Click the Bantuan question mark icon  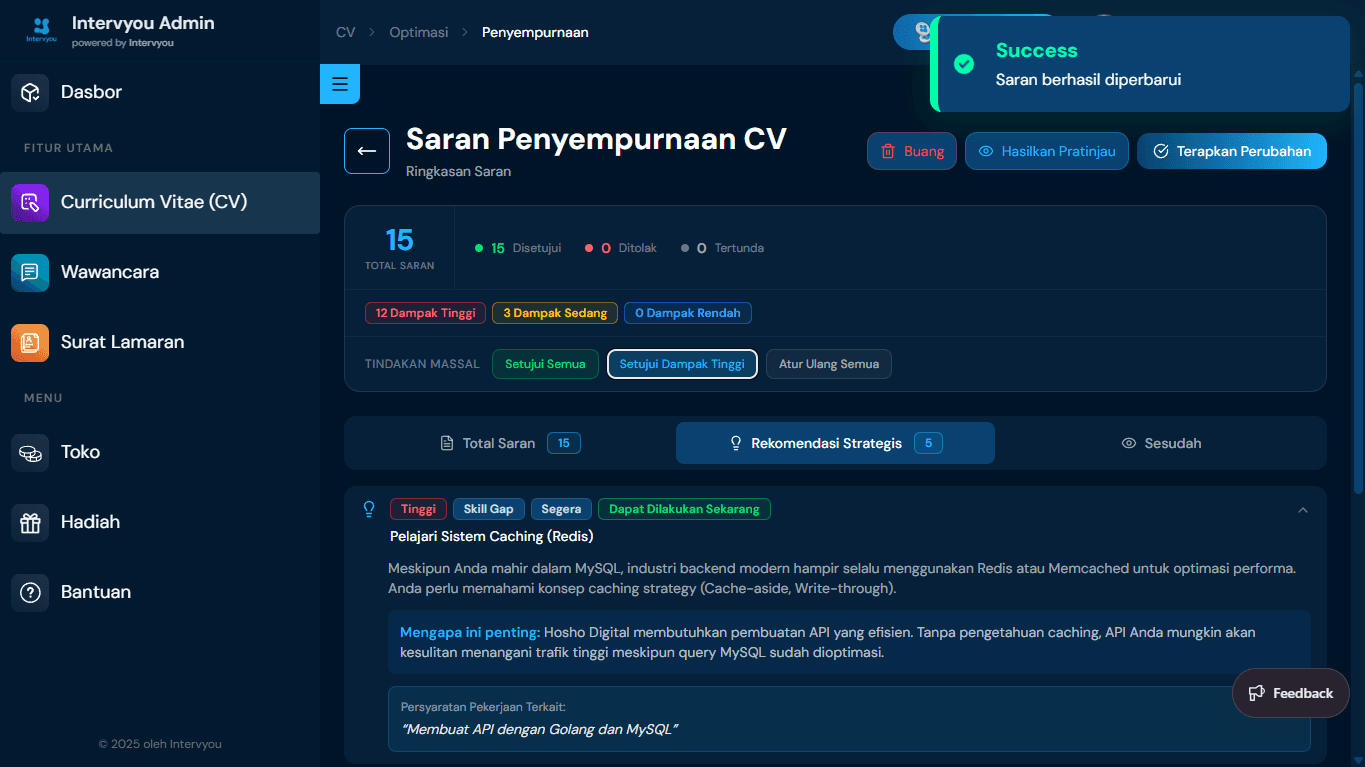pyautogui.click(x=30, y=592)
